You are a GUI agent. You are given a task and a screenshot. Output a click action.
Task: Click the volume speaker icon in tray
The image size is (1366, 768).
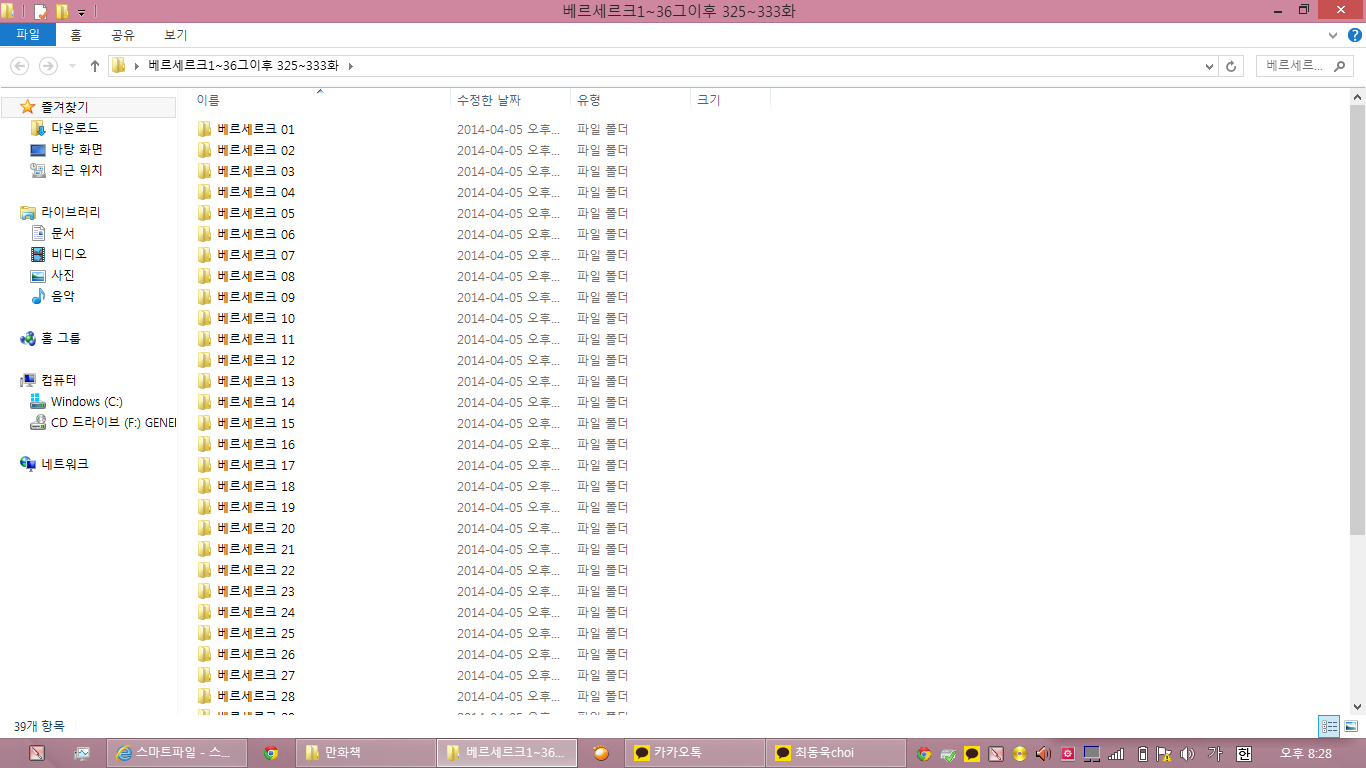[x=1187, y=753]
